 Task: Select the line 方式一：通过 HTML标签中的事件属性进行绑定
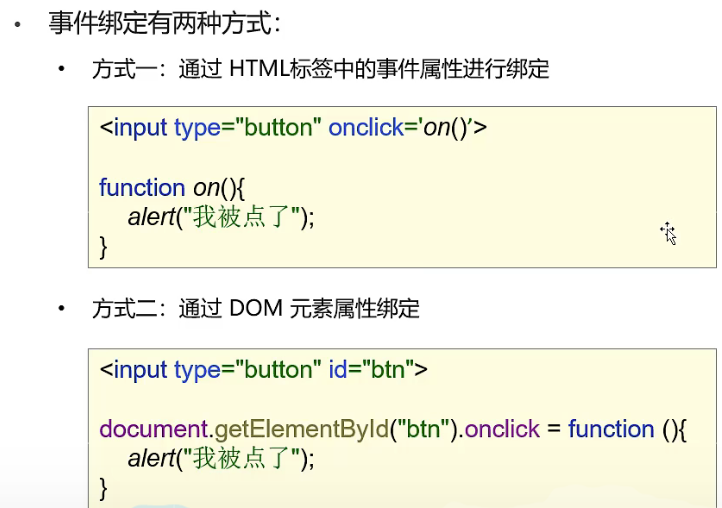click(x=320, y=69)
